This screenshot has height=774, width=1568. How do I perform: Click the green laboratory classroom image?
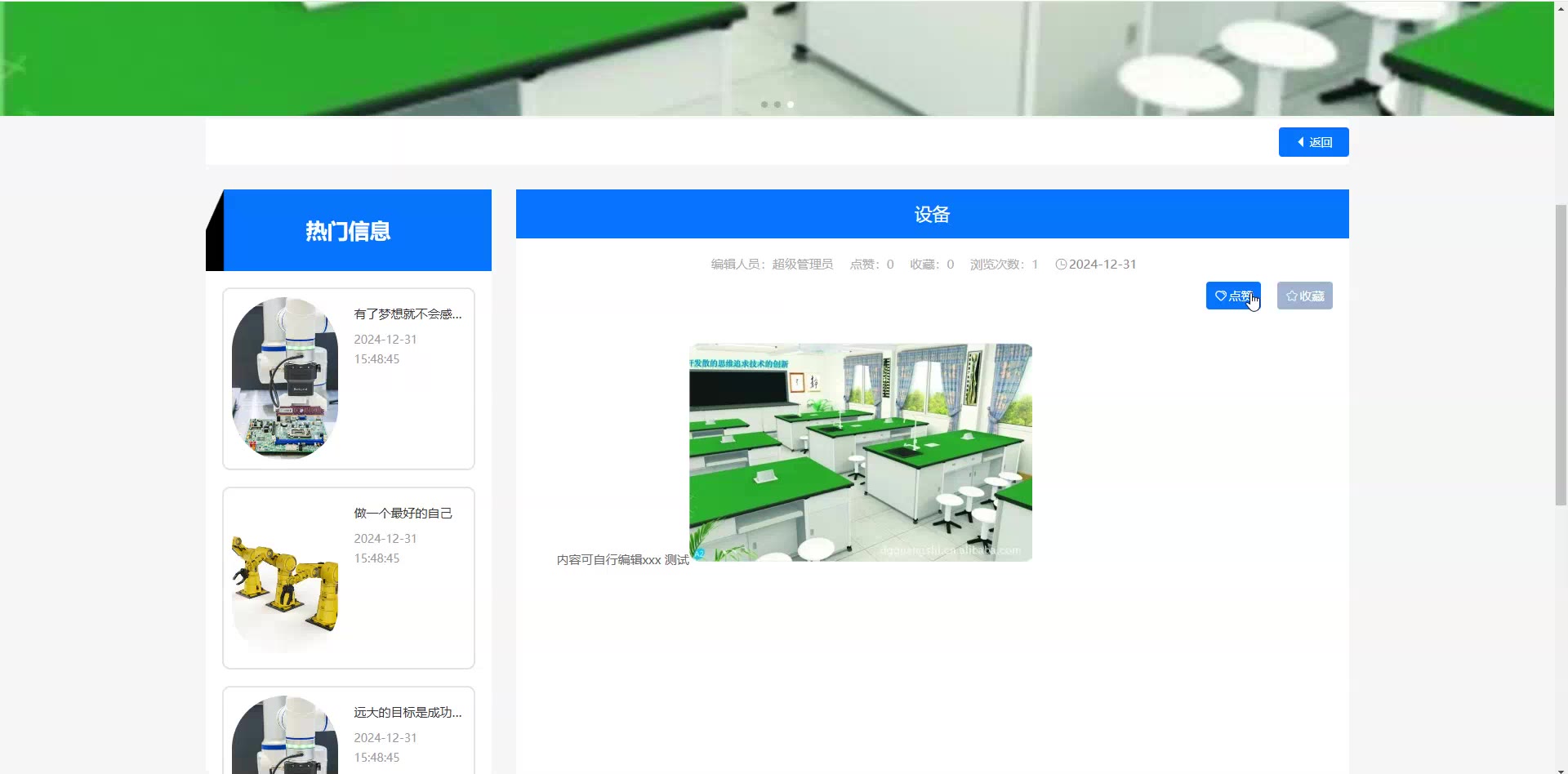coord(861,452)
